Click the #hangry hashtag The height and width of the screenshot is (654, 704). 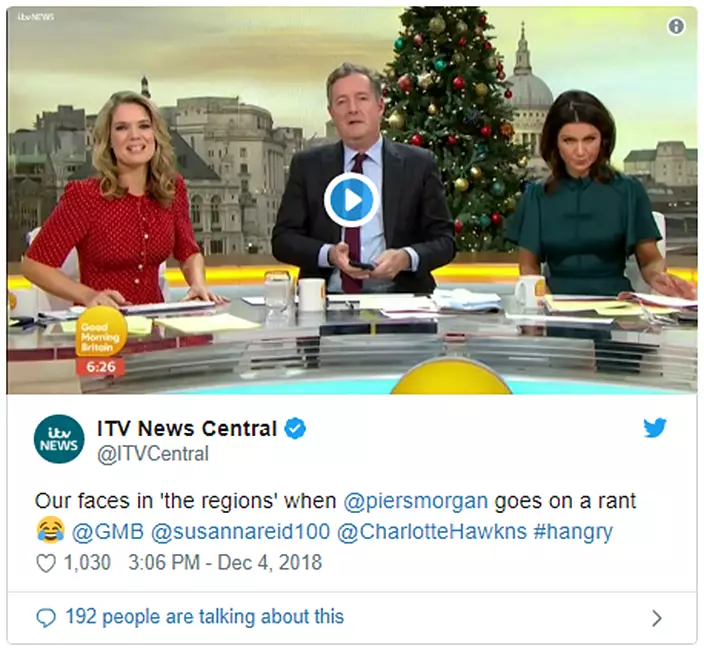point(573,532)
